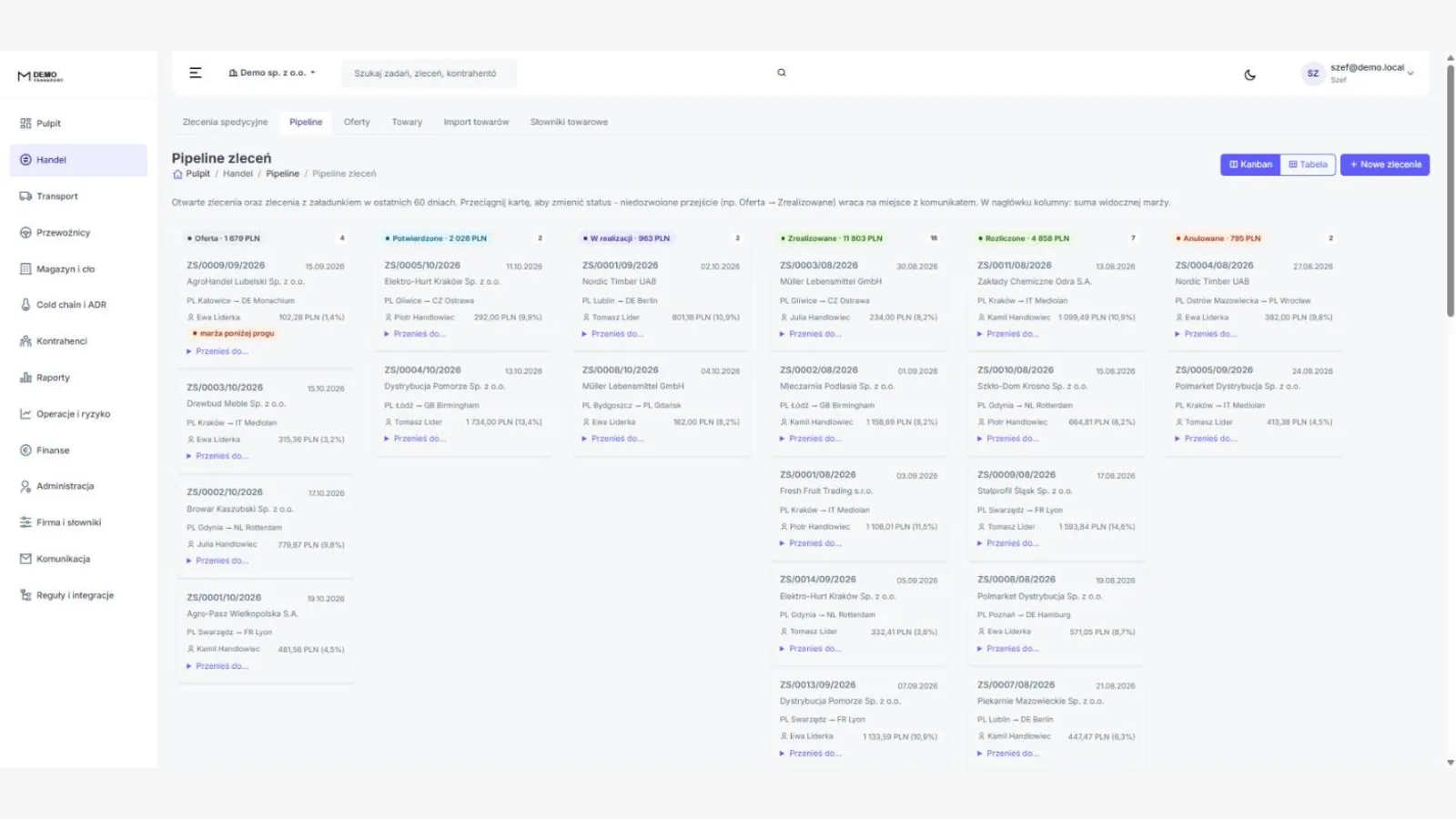Switch to Tabela view
The image size is (1456, 819).
click(x=1308, y=165)
